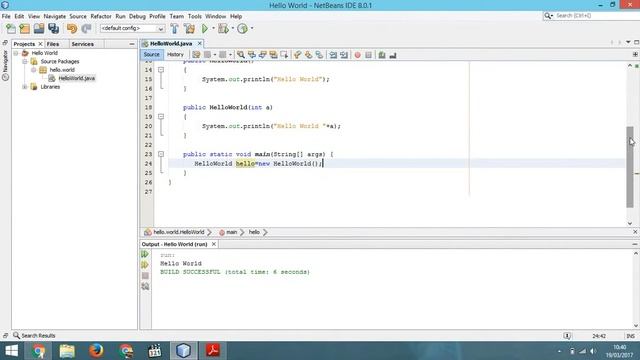The width and height of the screenshot is (640, 360).
Task: Click the Shift Line Right icon
Action: (x=344, y=55)
